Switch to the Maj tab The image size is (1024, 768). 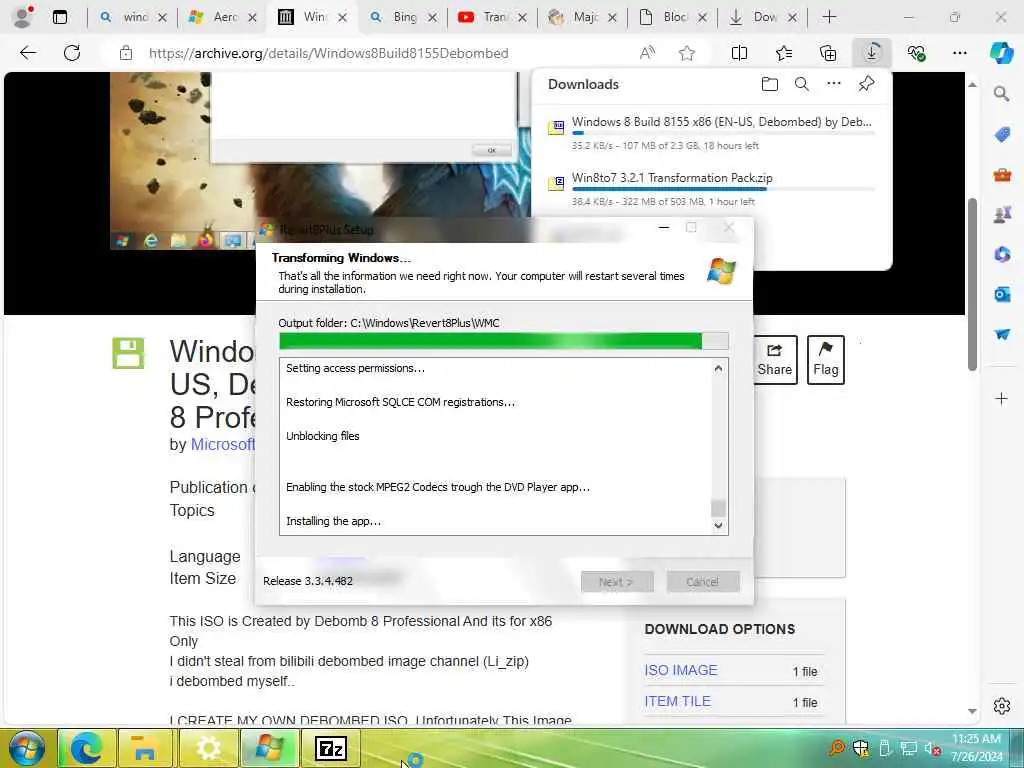pos(583,17)
